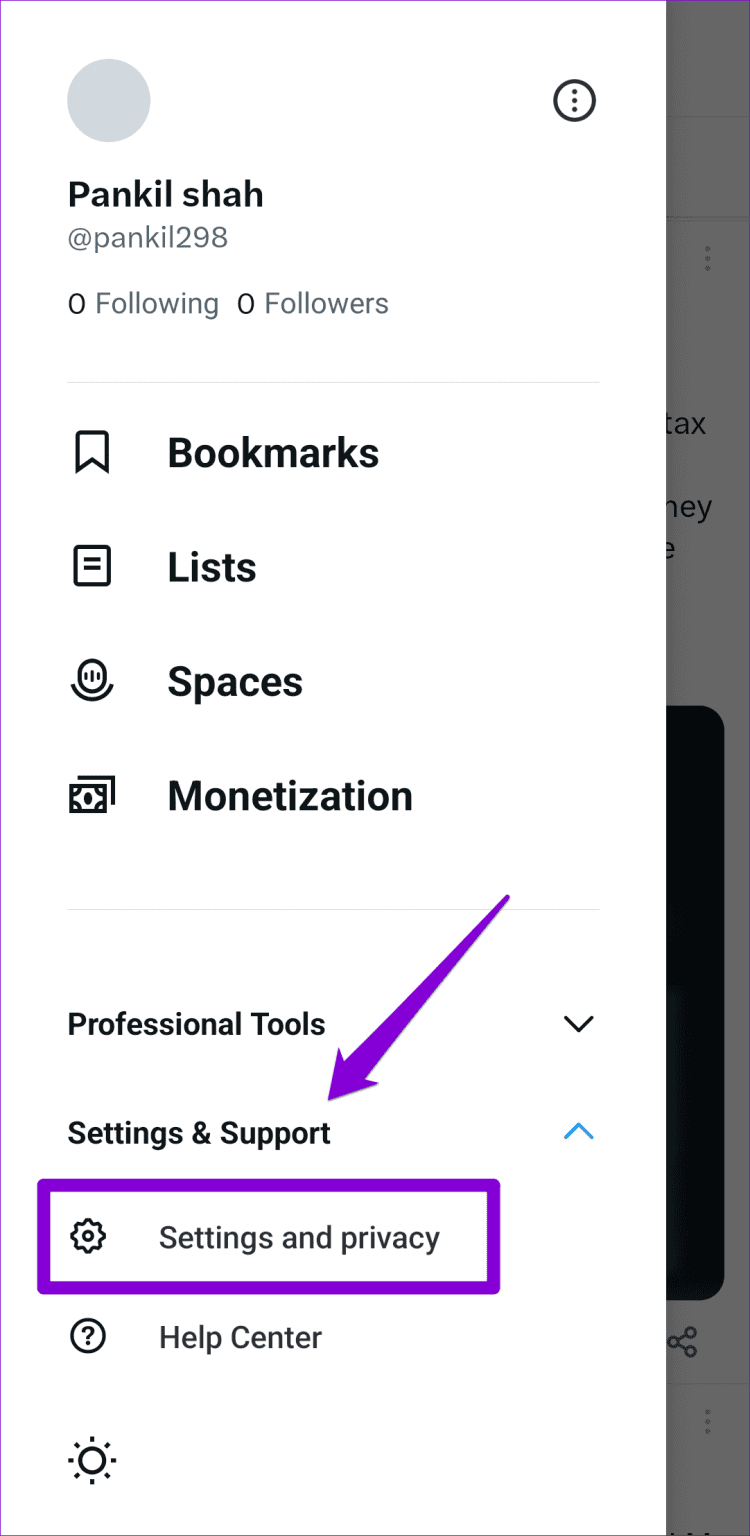This screenshot has height=1536, width=750.
Task: Select the Lists icon
Action: (92, 566)
